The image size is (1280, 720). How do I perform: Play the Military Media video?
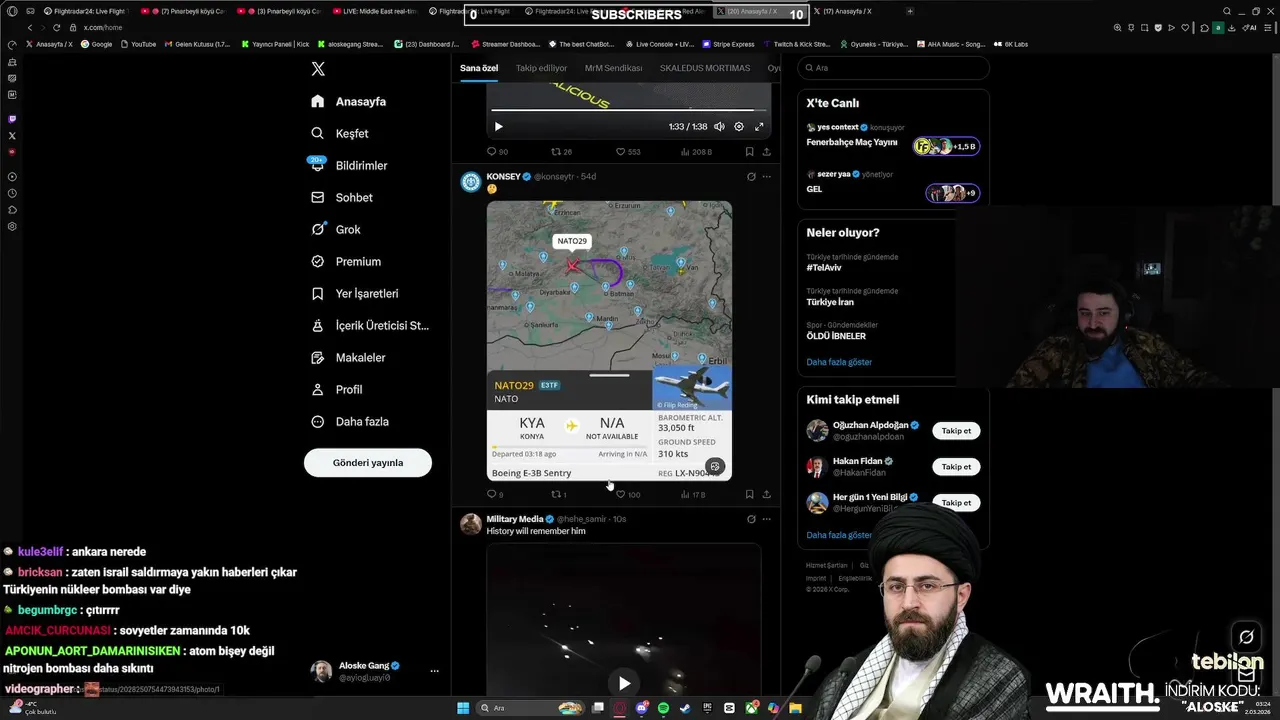coord(624,683)
